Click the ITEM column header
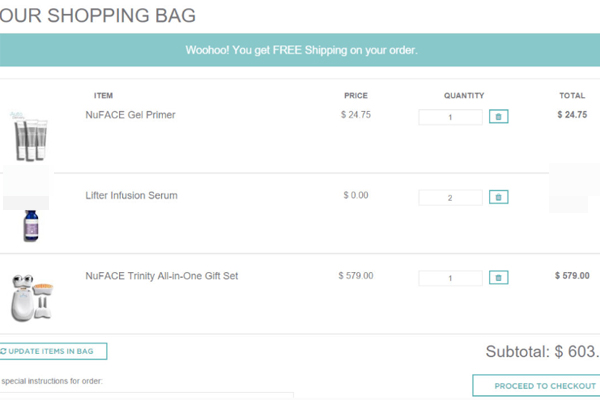Viewport: 600px width, 400px height. coord(103,96)
